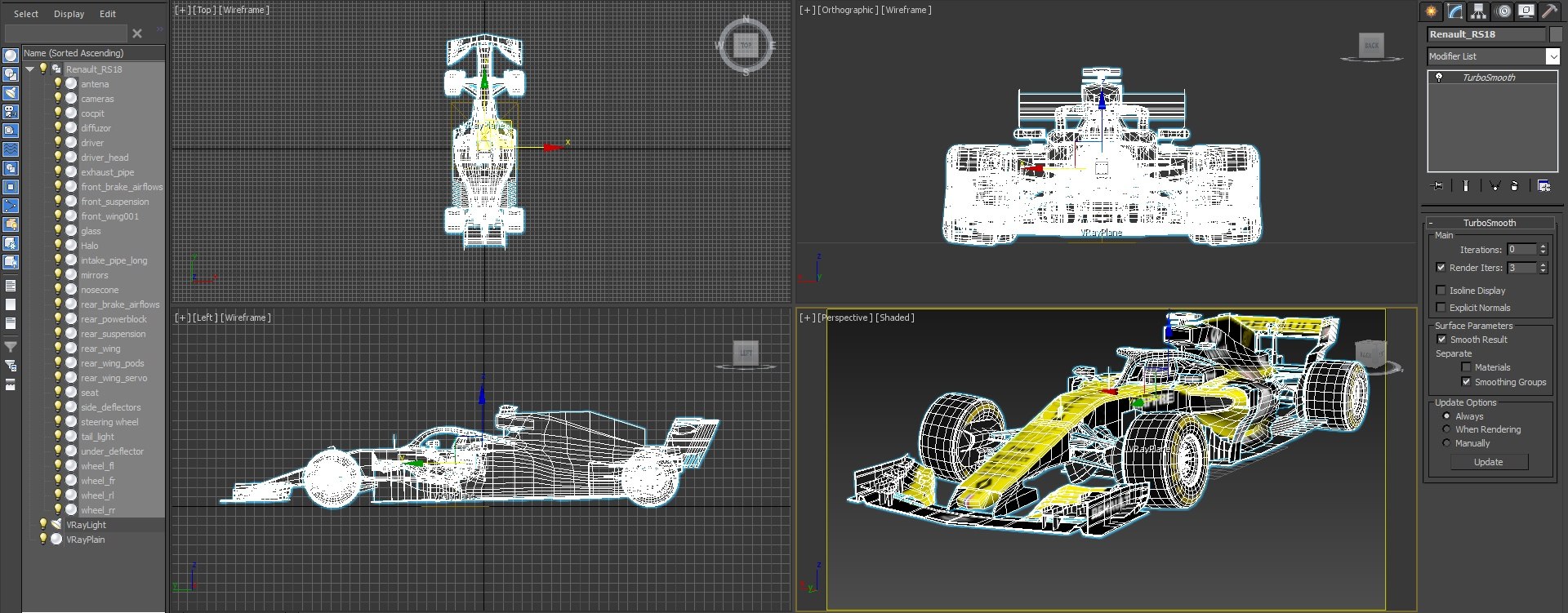Select the steering wheel object
This screenshot has width=1568, height=613.
pos(109,422)
